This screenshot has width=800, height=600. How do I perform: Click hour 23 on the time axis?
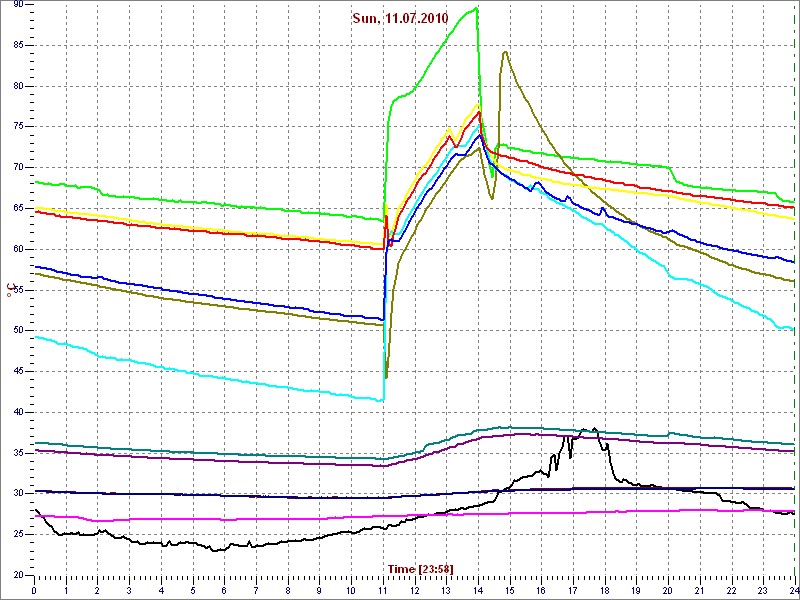click(763, 590)
